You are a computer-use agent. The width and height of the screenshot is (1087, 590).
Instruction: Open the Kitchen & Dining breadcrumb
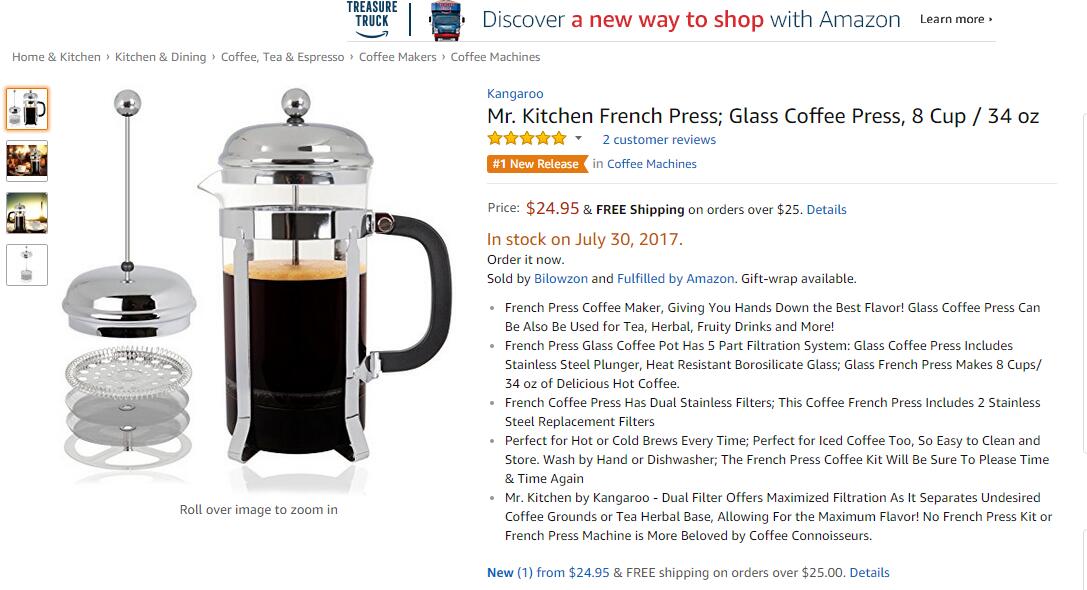click(161, 57)
